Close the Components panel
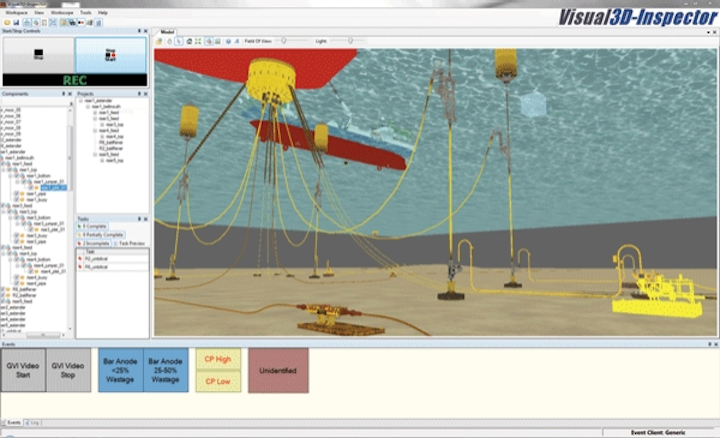This screenshot has width=720, height=438. (x=70, y=94)
